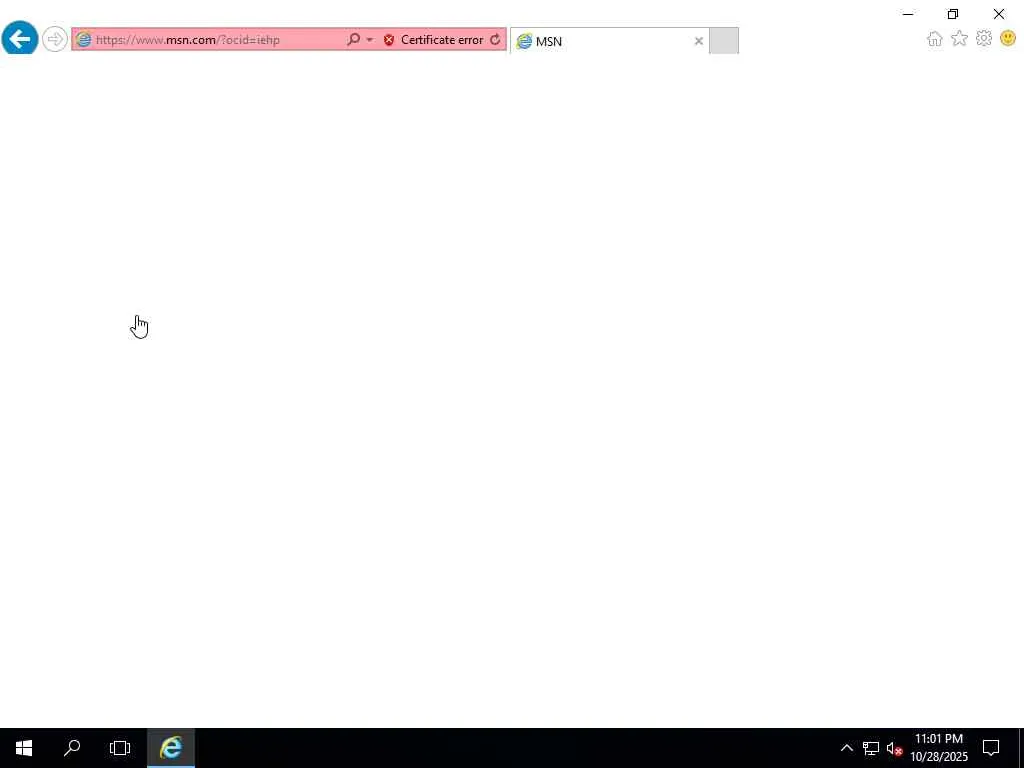Close the Internet Explorer window
This screenshot has height=768, width=1024.
999,14
